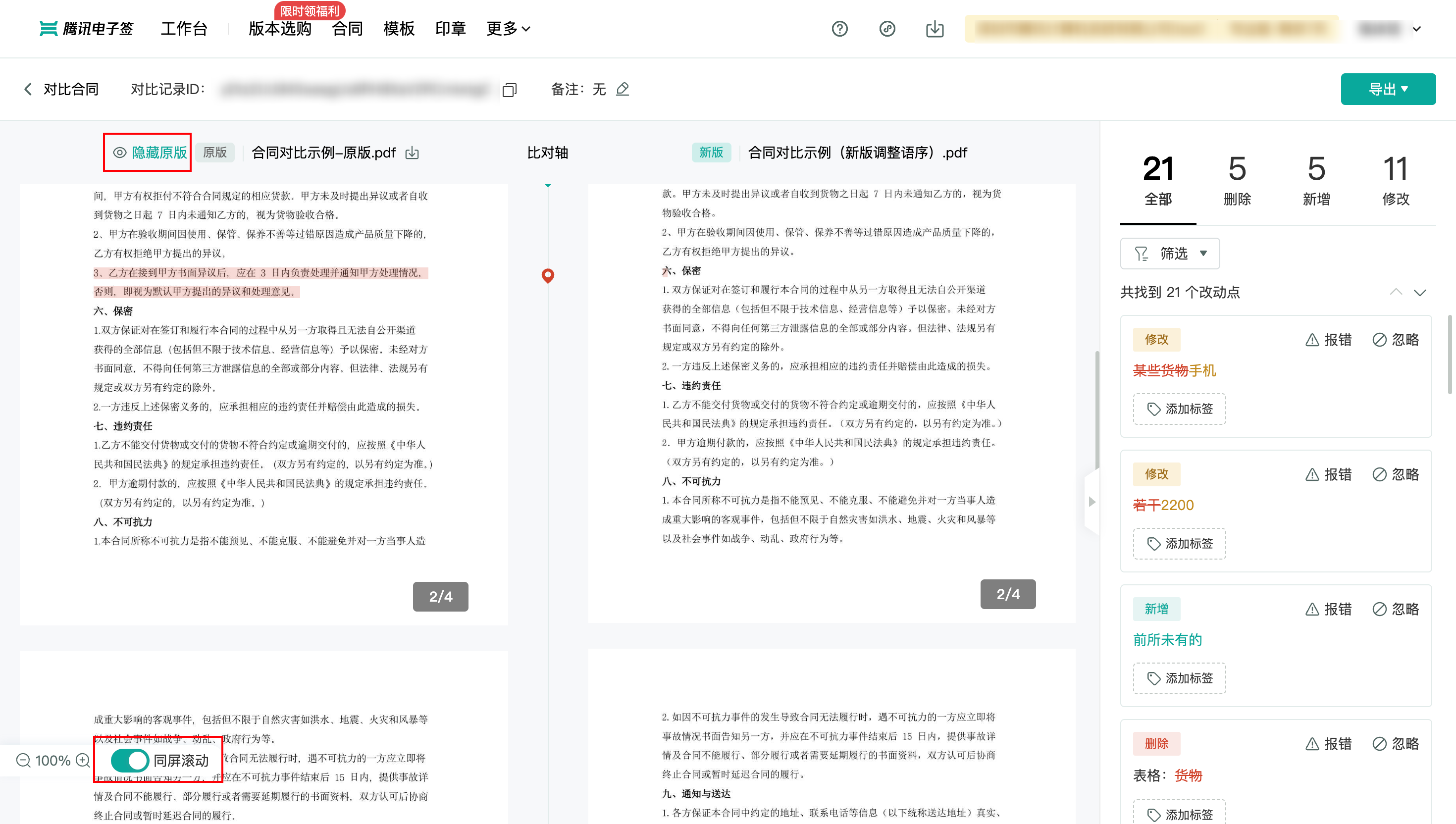
Task: Expand the 更多 menu in navigation
Action: [508, 29]
